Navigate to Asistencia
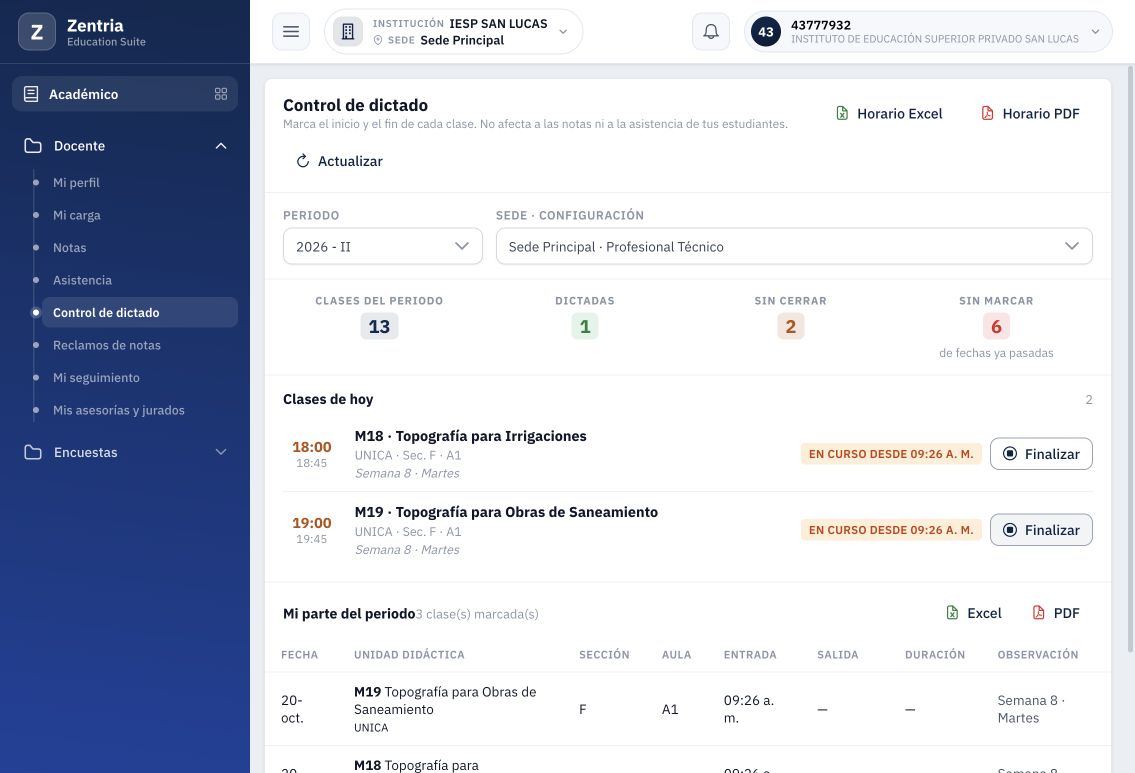 tap(83, 280)
